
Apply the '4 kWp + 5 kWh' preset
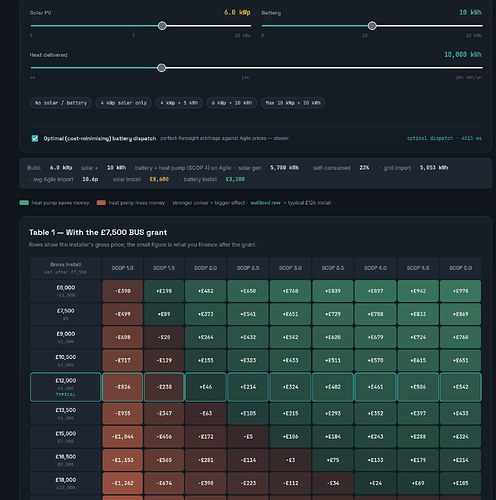point(179,103)
